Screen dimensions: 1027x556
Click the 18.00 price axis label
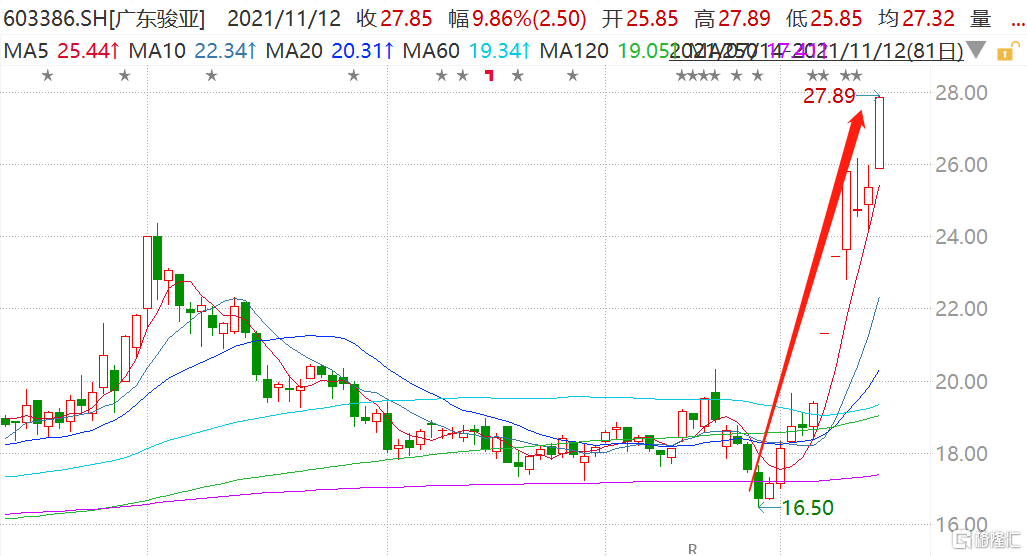[x=961, y=454]
